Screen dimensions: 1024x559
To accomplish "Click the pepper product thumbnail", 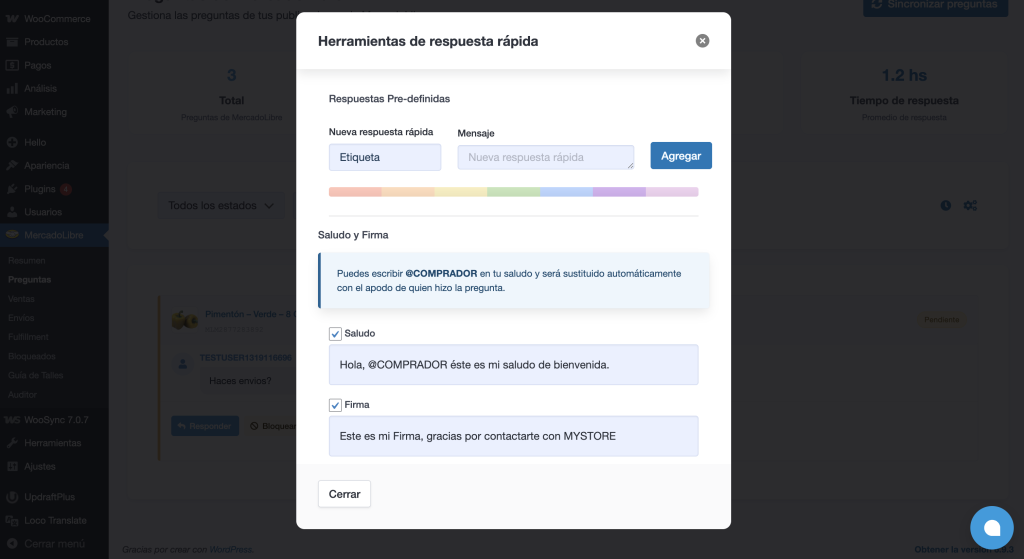I will (185, 320).
